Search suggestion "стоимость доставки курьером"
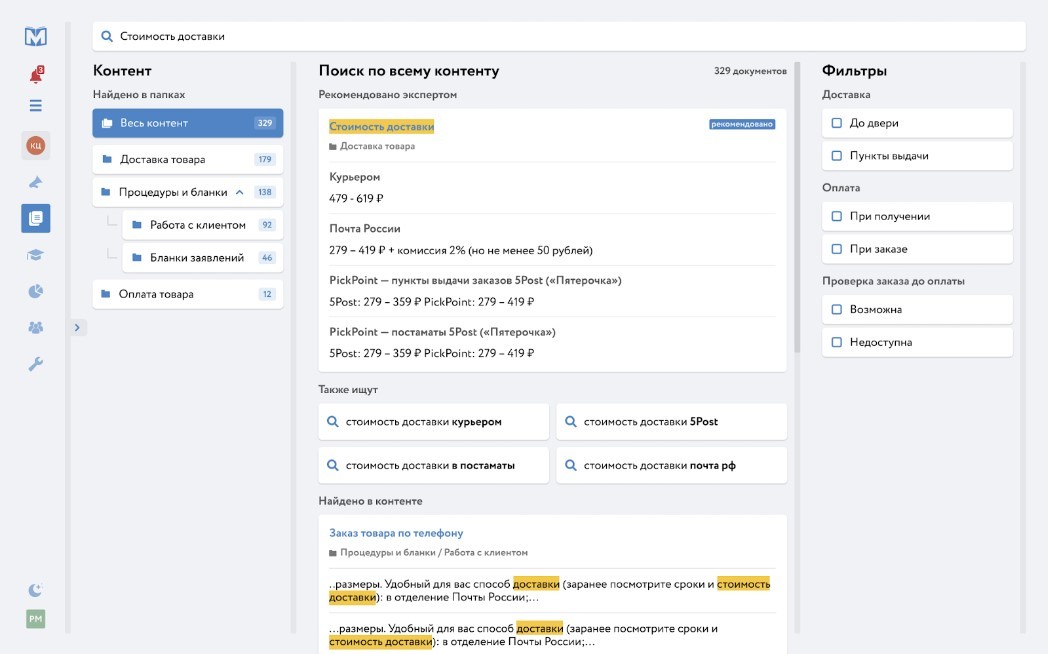Viewport: 1048px width, 654px height. click(433, 422)
